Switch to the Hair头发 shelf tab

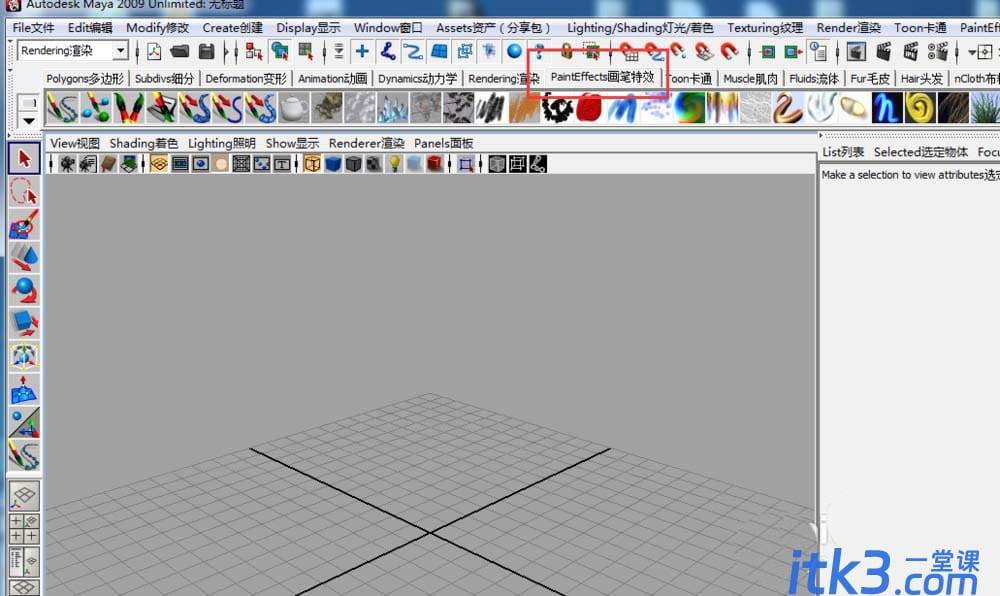(x=922, y=78)
